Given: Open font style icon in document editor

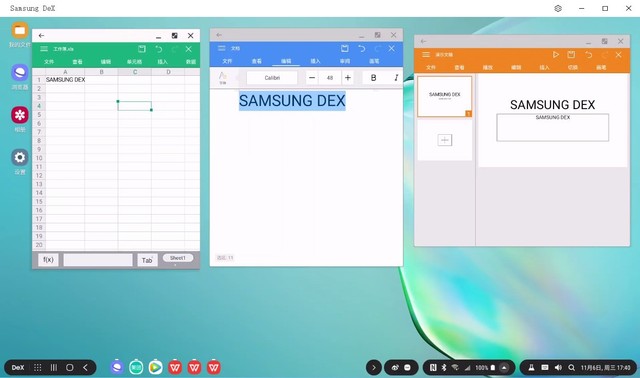Looking at the screenshot, I should click(x=223, y=78).
